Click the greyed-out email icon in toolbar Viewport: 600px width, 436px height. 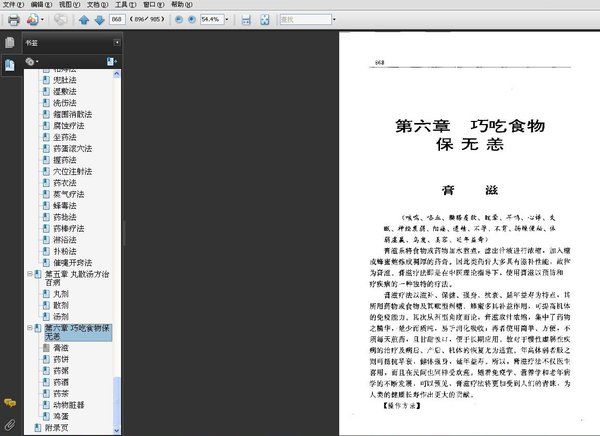coord(60,20)
